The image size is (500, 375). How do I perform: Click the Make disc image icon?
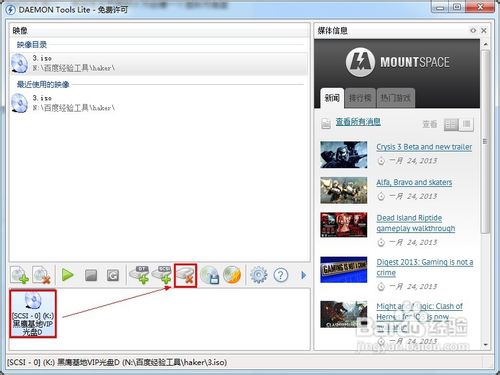pos(210,275)
